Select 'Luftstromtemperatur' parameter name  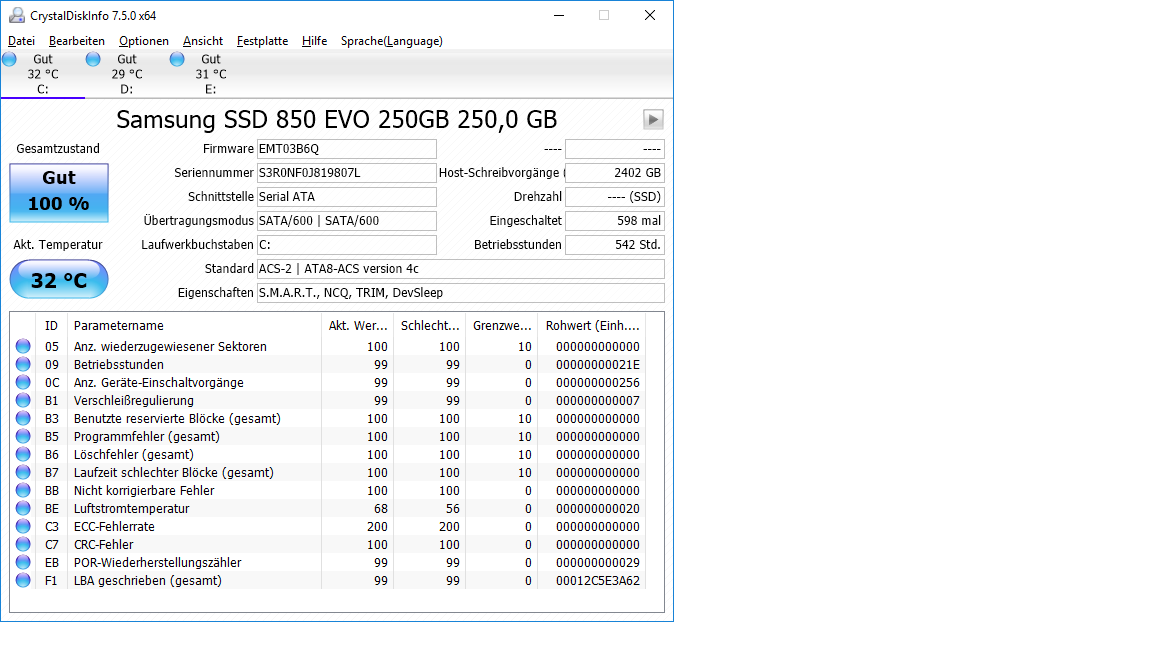point(132,508)
